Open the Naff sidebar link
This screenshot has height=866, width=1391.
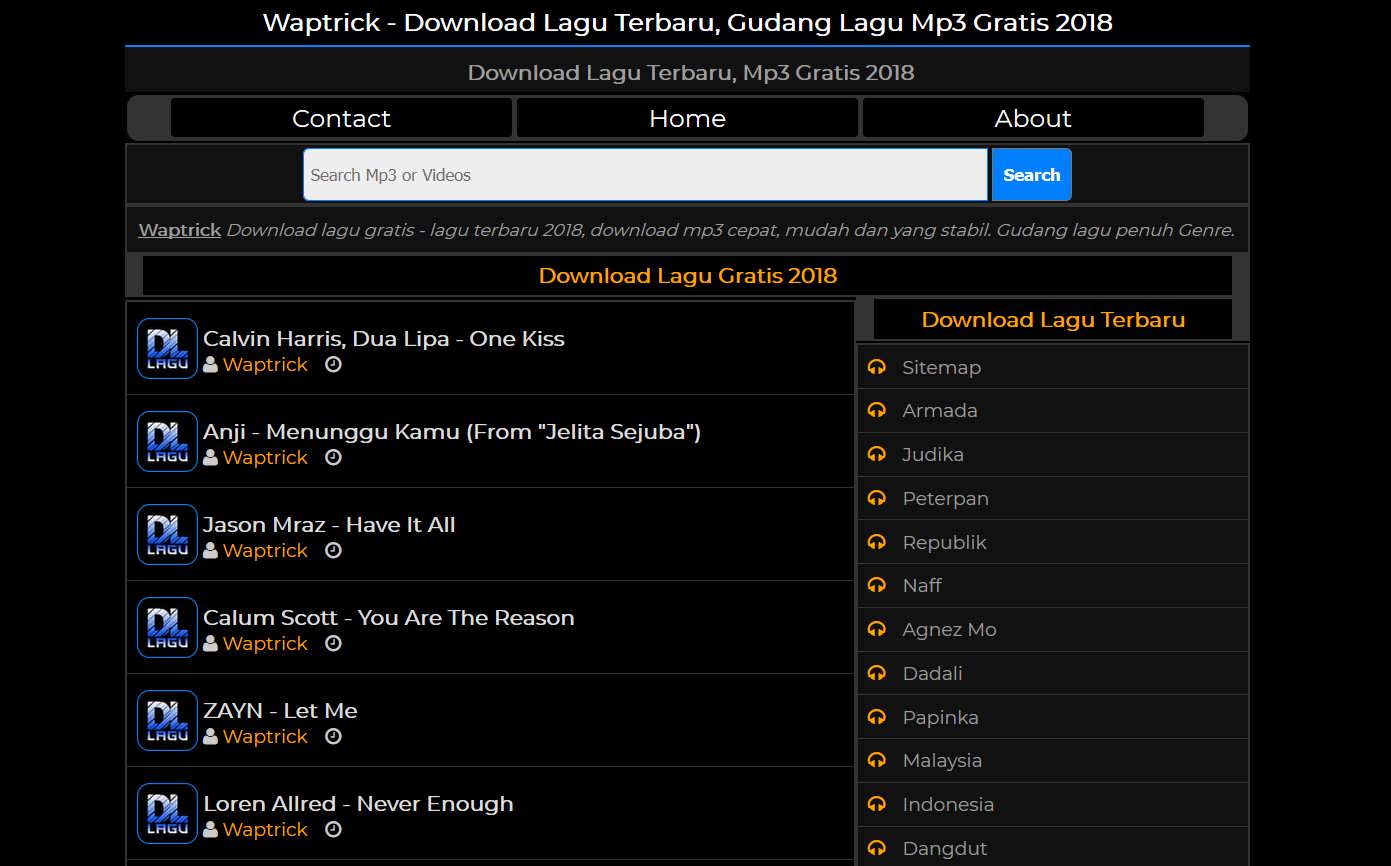click(922, 585)
